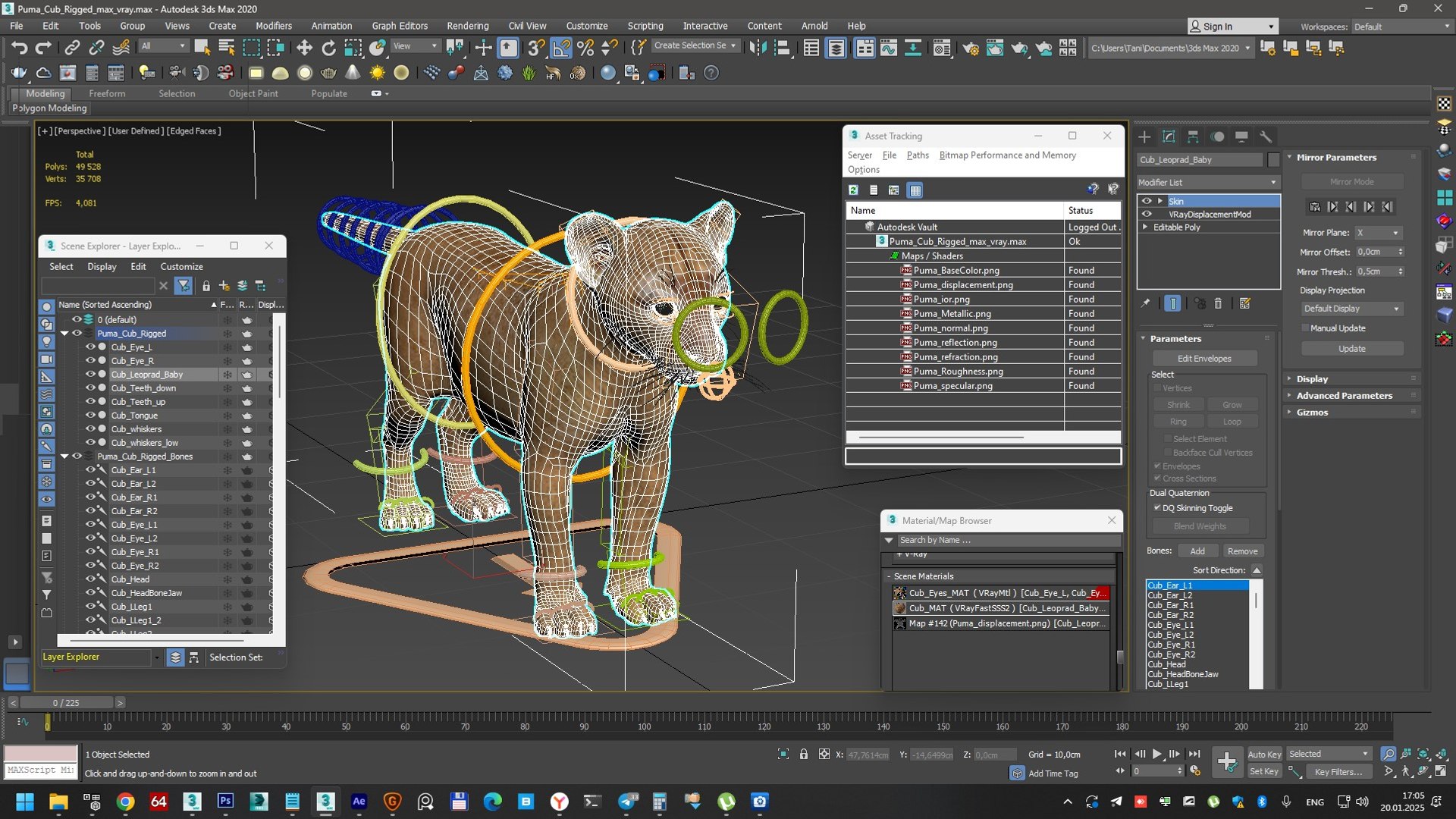Open the Default Display dropdown

[x=1351, y=309]
